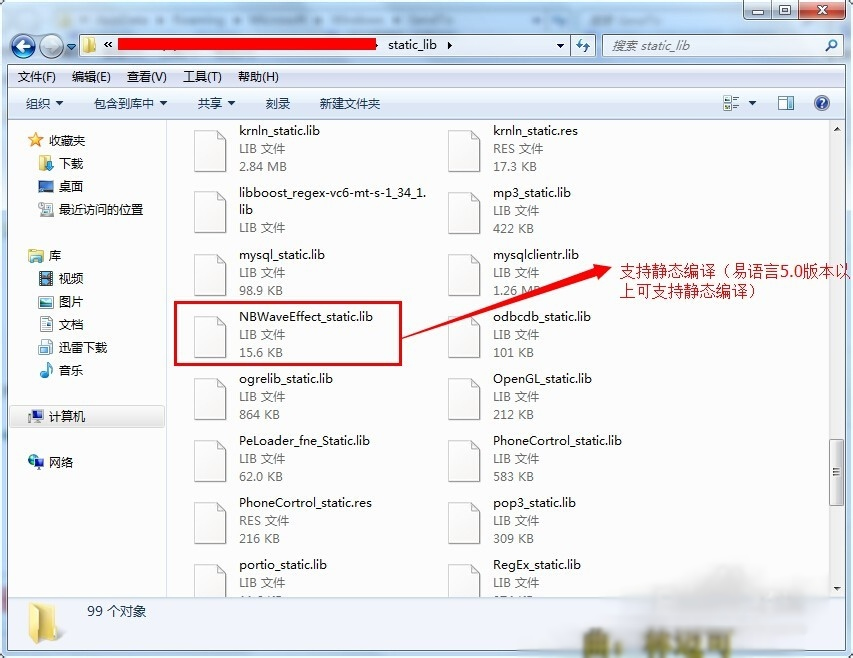Open the 音乐 library

[x=61, y=371]
